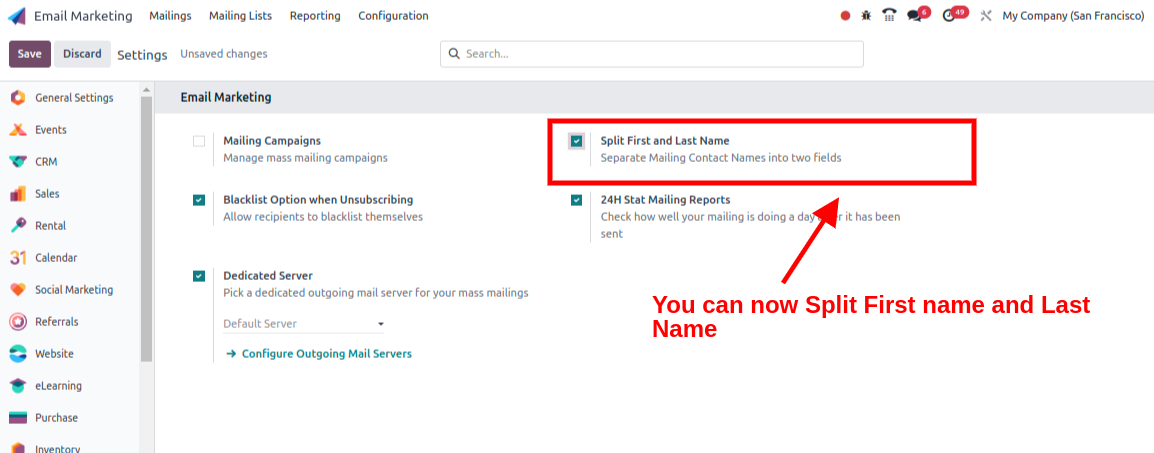Click the Dedicated Server setting title

pyautogui.click(x=268, y=276)
